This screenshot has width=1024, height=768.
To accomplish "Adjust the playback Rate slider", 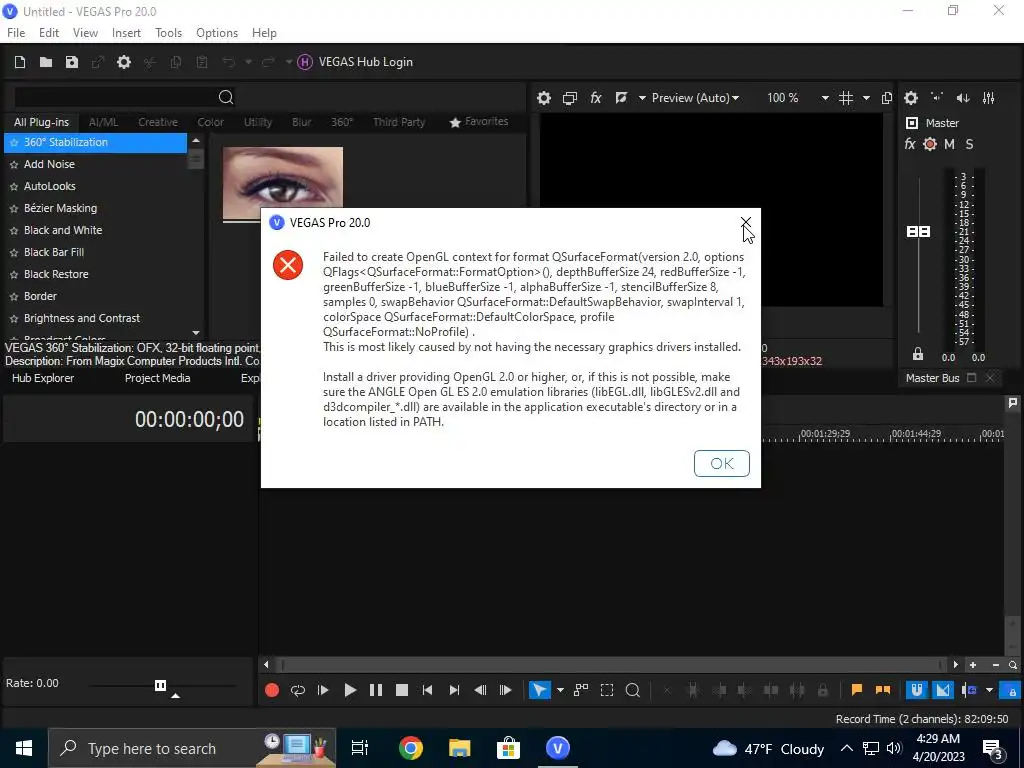I will click(160, 685).
